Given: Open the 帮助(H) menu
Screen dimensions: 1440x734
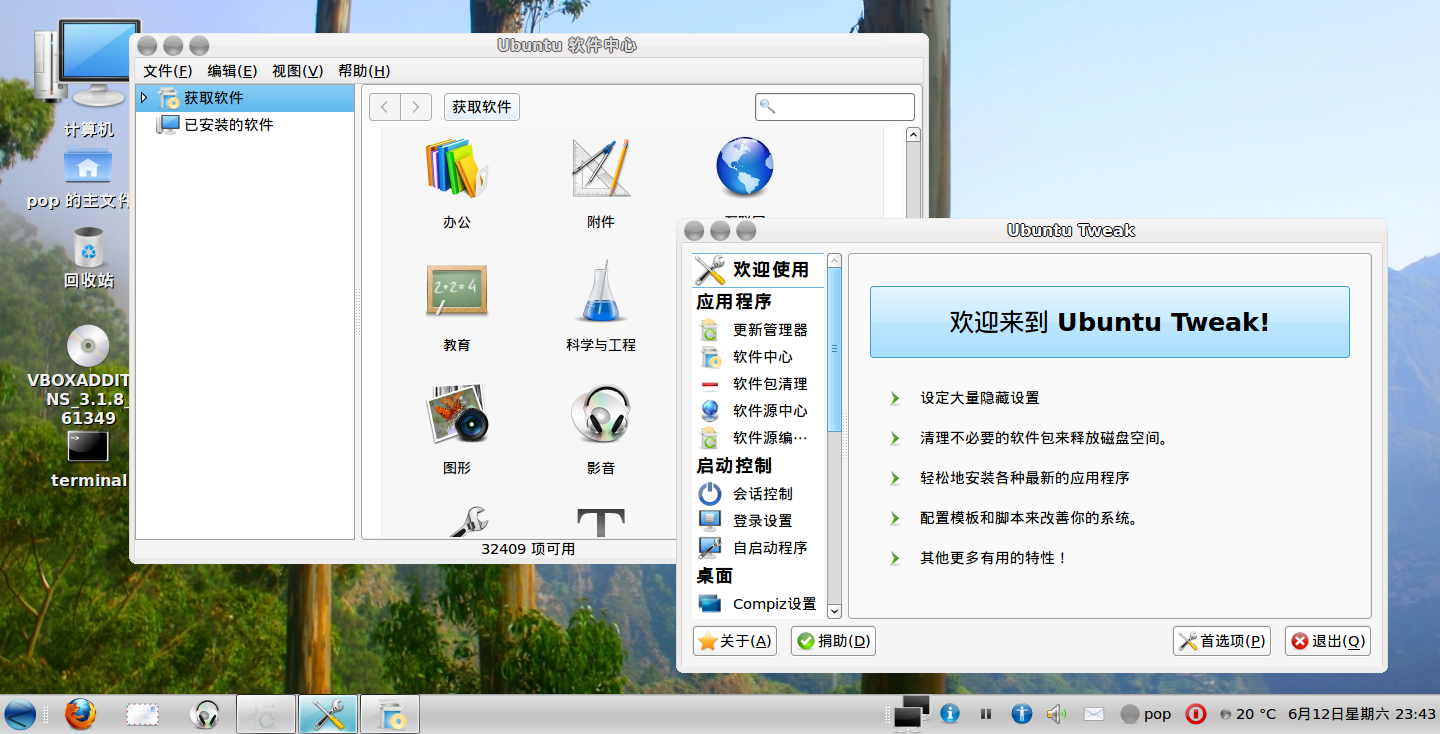Looking at the screenshot, I should (x=364, y=71).
